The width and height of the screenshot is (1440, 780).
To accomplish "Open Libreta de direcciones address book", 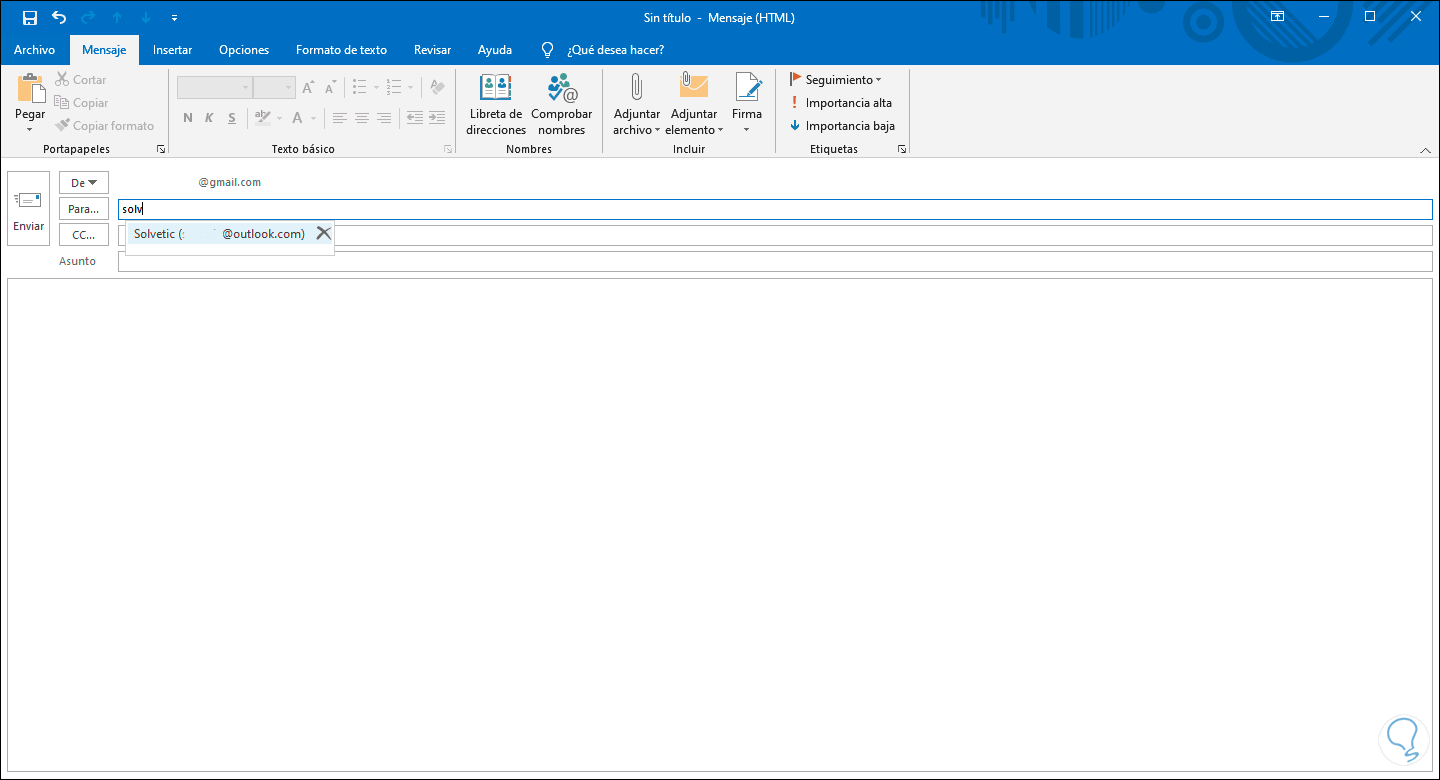I will coord(495,90).
